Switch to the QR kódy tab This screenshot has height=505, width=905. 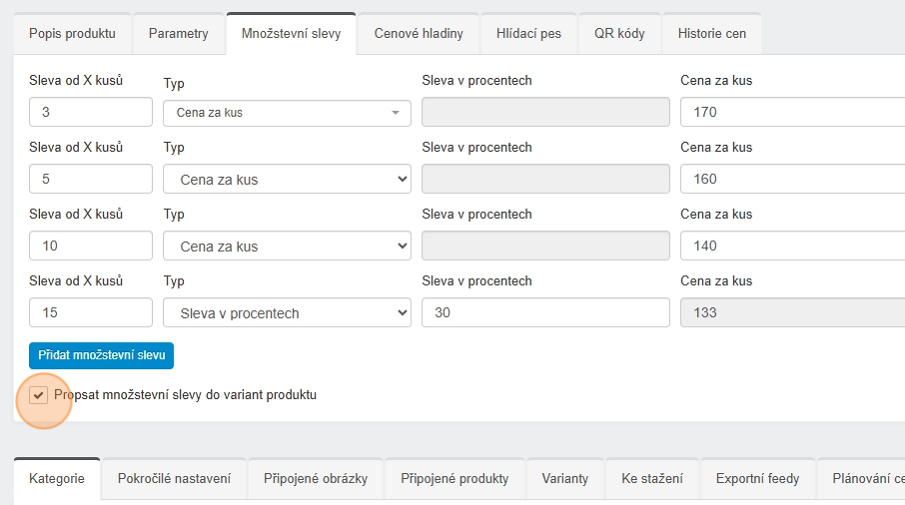point(619,34)
